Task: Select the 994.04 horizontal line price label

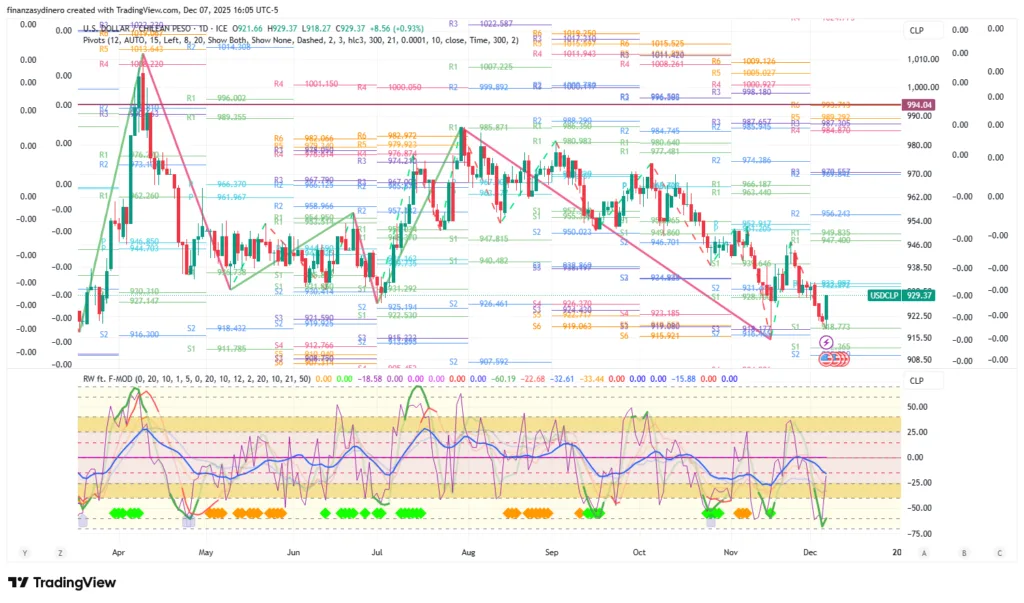Action: [x=918, y=105]
